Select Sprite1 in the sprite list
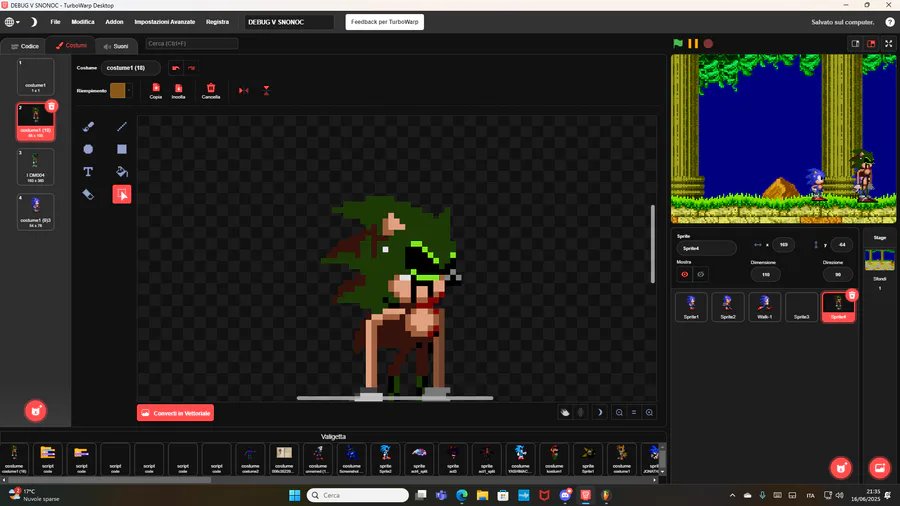900x506 pixels. pos(691,307)
